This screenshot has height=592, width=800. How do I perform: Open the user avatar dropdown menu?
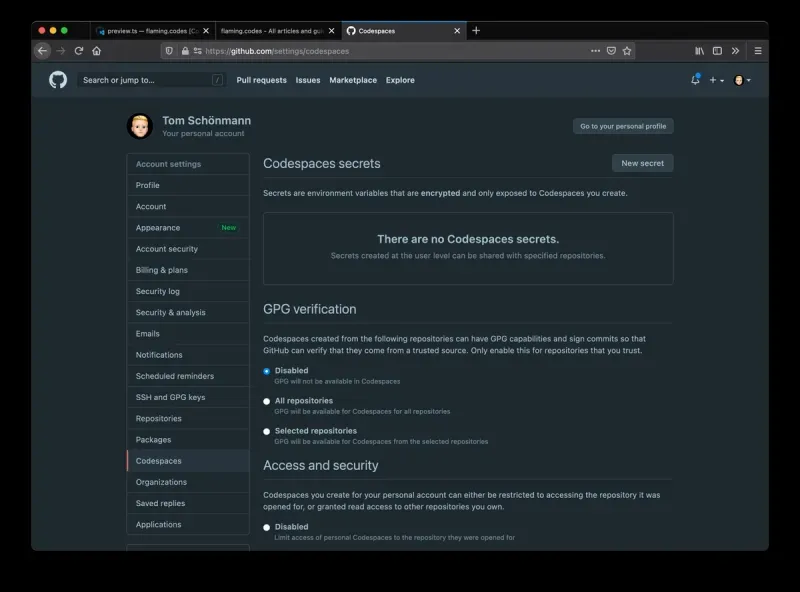pyautogui.click(x=742, y=80)
